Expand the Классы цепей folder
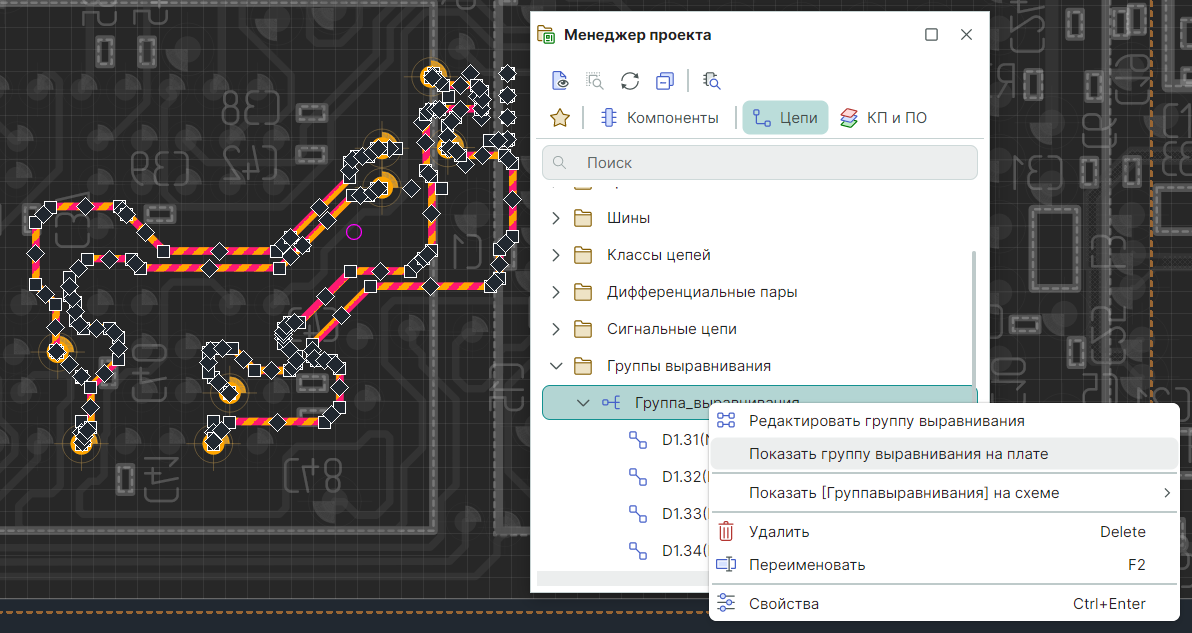Image resolution: width=1192 pixels, height=633 pixels. (x=557, y=255)
